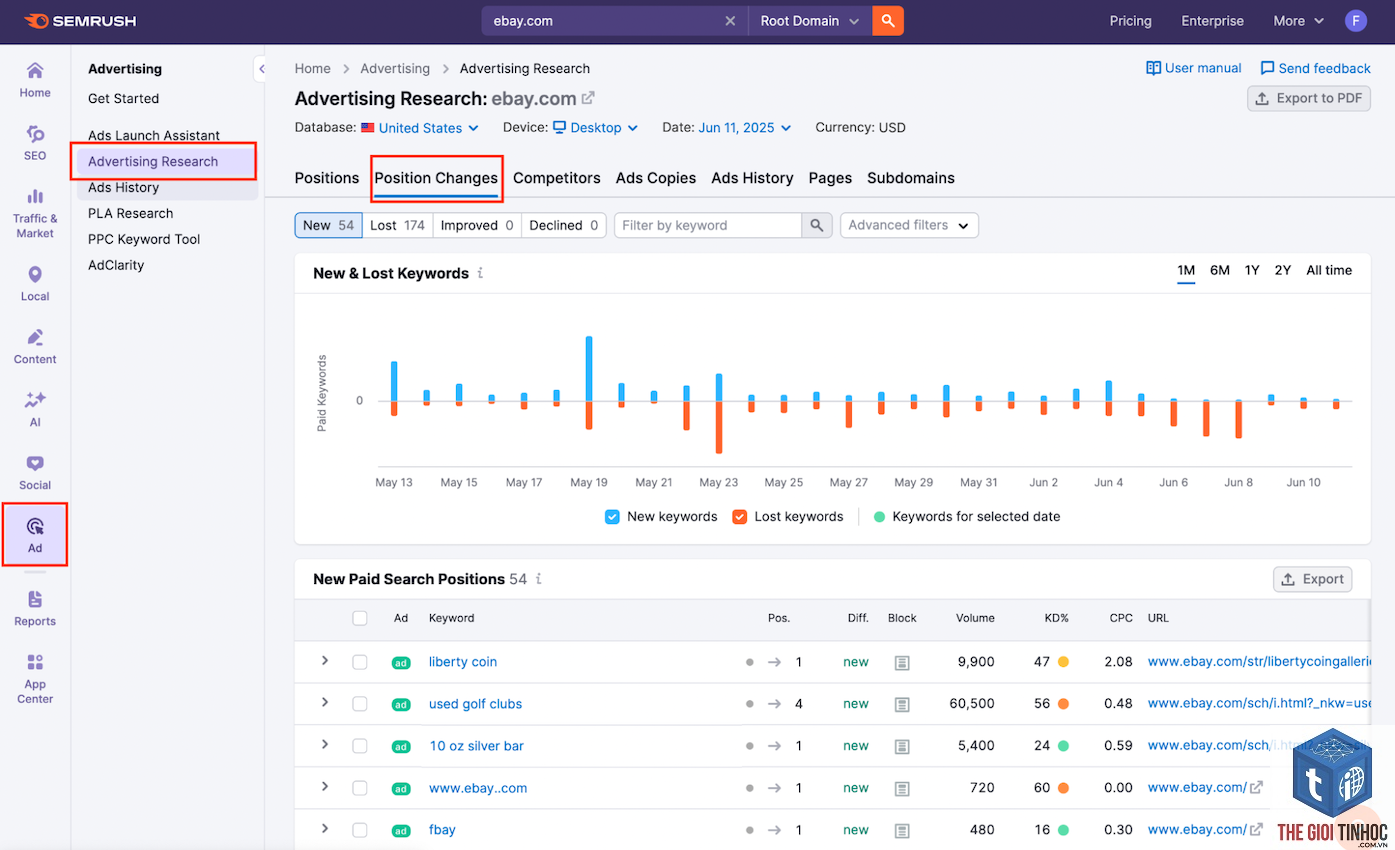Click ad badge for liberty coin
The height and width of the screenshot is (850, 1395).
tap(401, 662)
